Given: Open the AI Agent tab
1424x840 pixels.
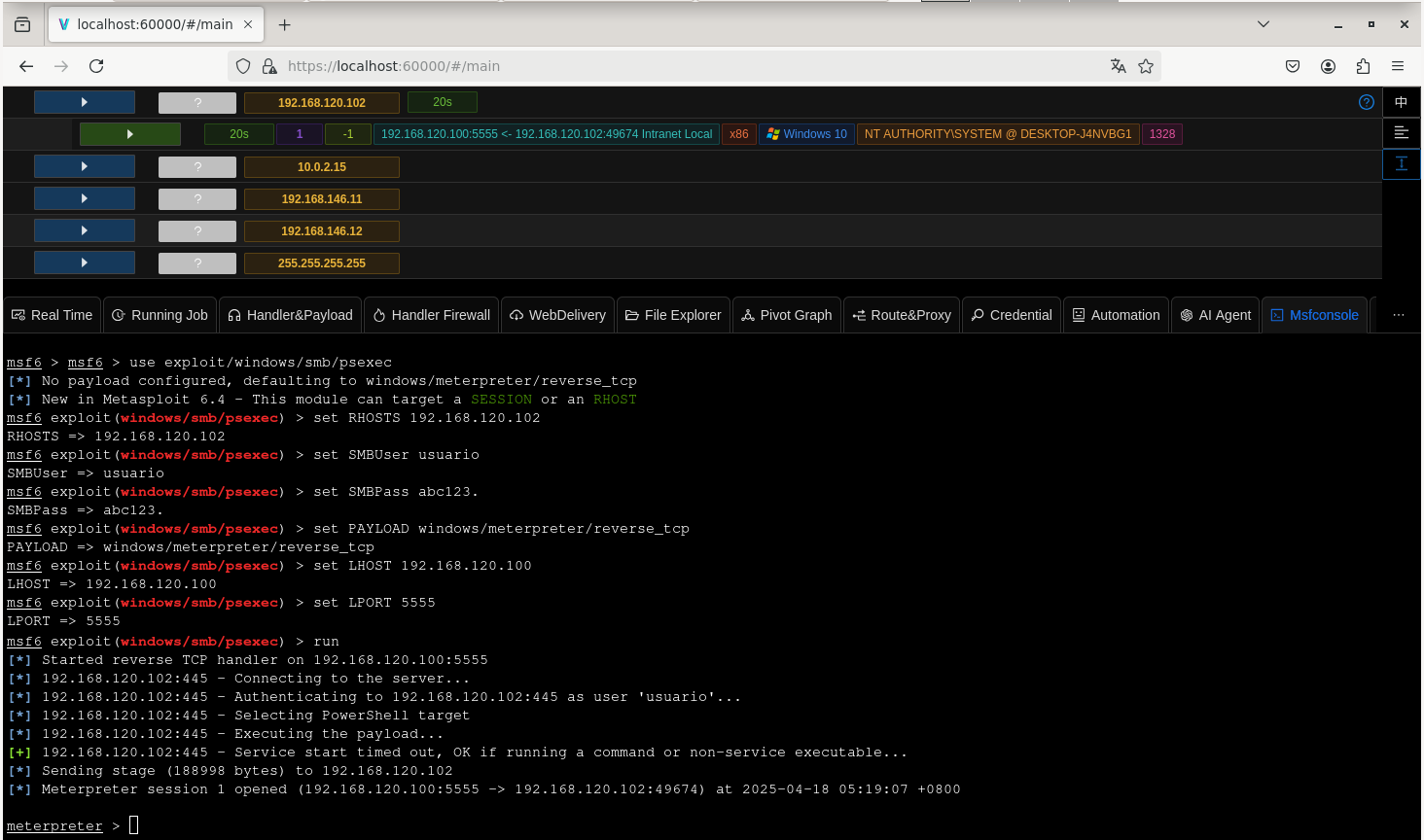Looking at the screenshot, I should click(1216, 315).
